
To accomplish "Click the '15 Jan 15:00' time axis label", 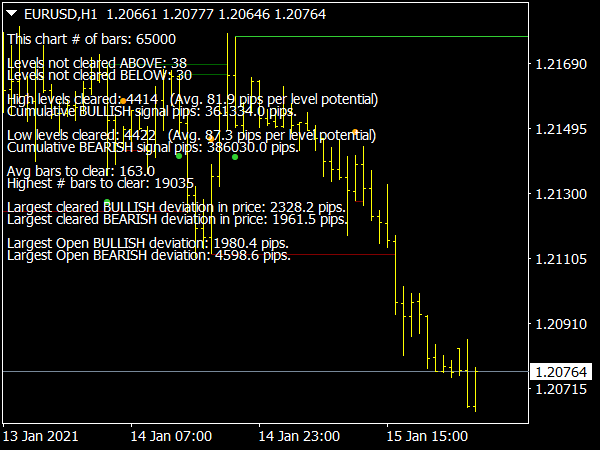I will pyautogui.click(x=427, y=436).
